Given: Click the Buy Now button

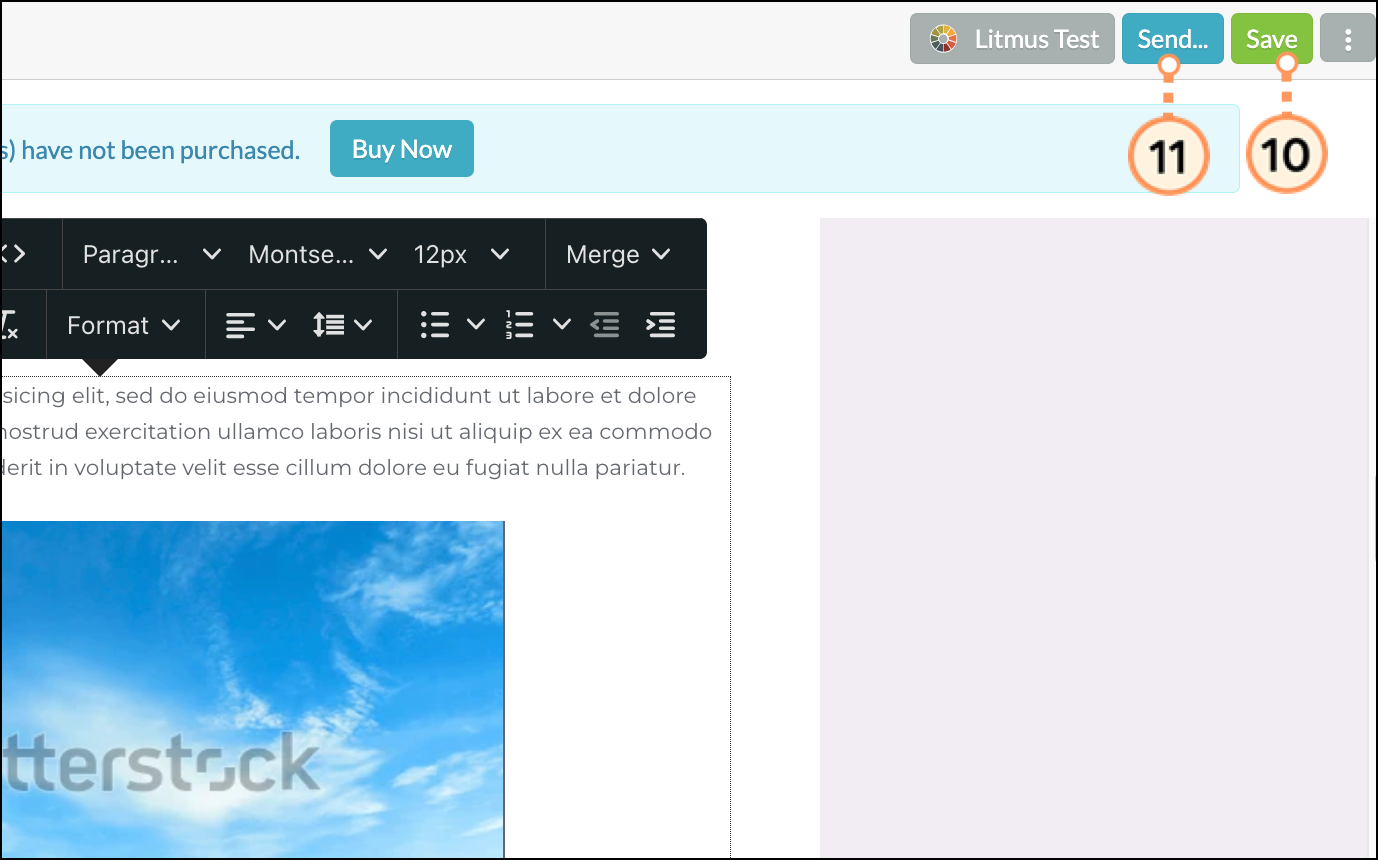Looking at the screenshot, I should 402,149.
